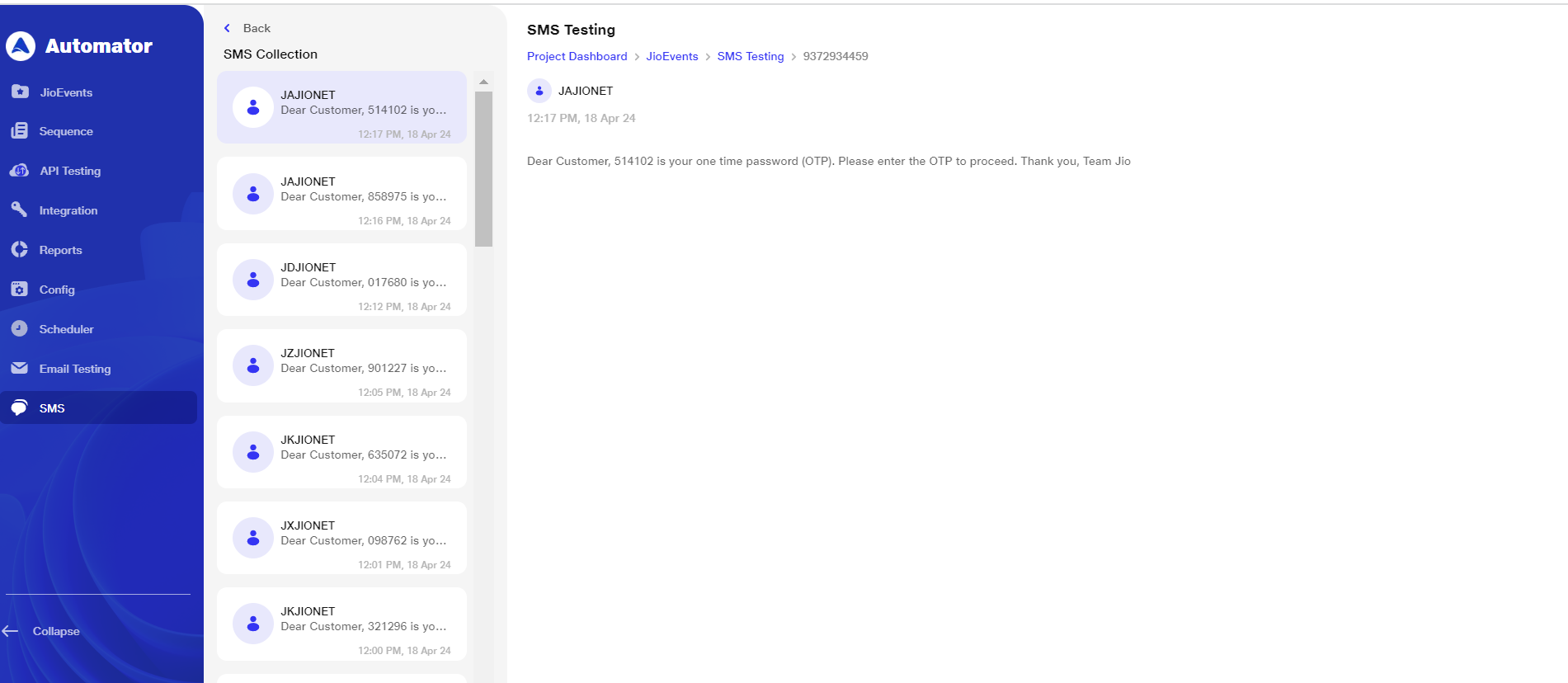Click the scroll up arrow of SMS list

pyautogui.click(x=484, y=82)
